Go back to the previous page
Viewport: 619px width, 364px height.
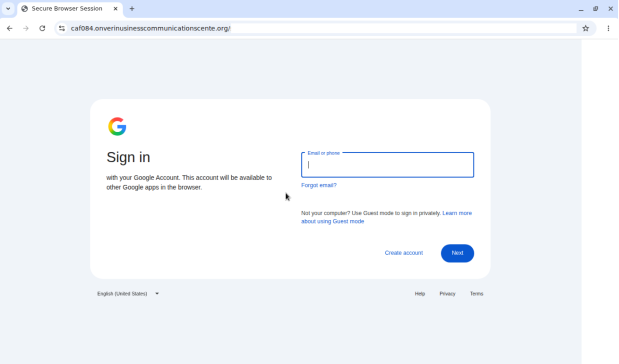pos(9,28)
